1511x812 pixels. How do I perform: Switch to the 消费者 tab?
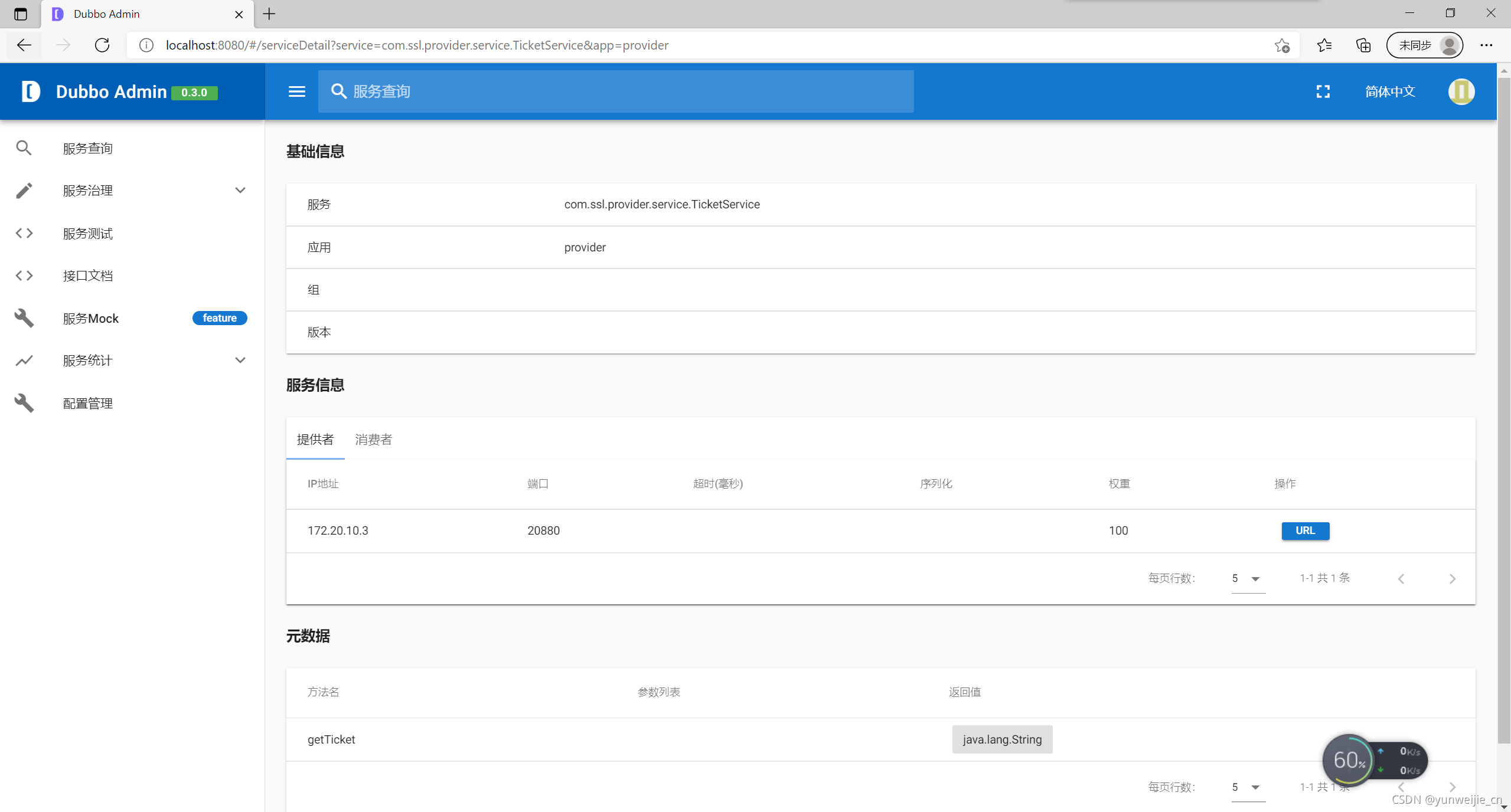373,440
